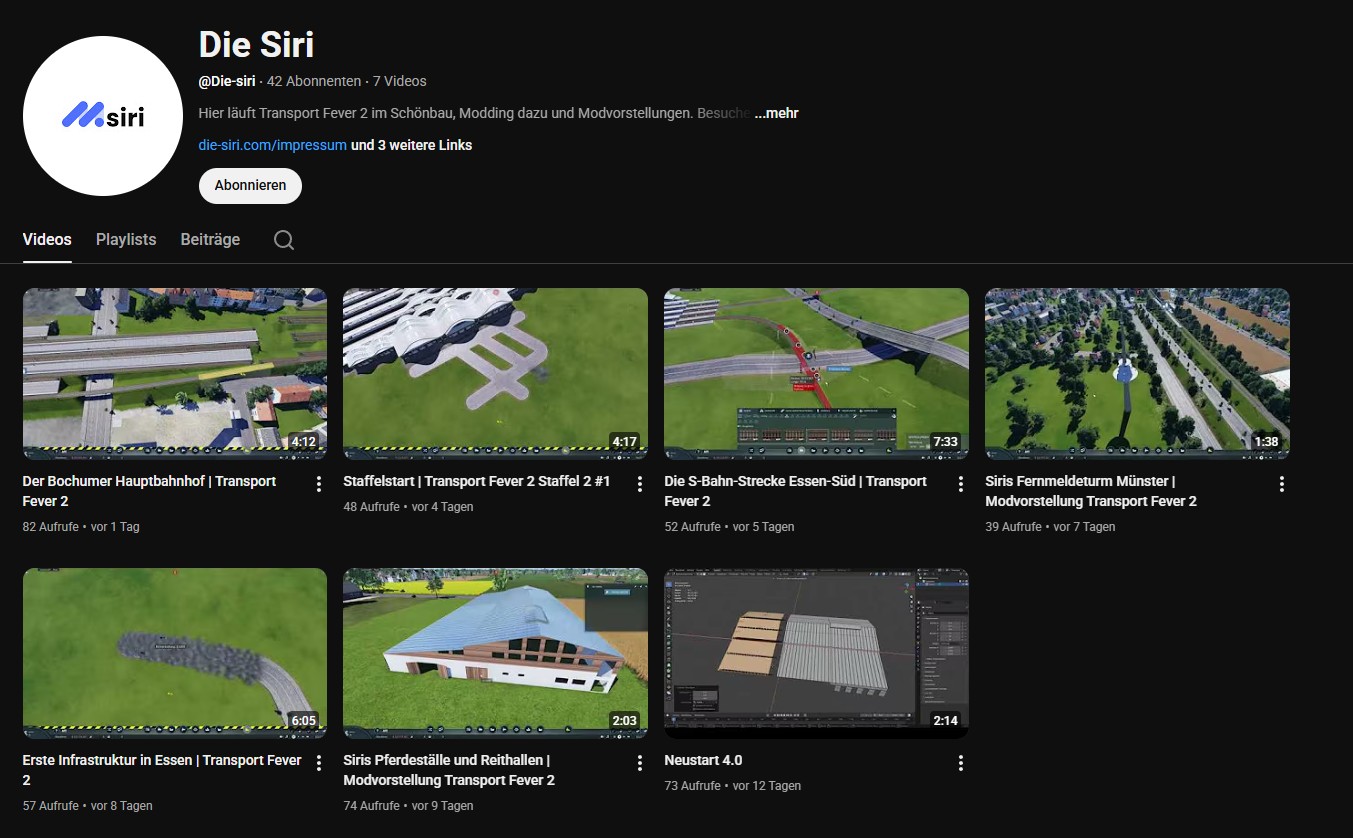Play the Fernmeldeturm Münster video thumbnail

coord(1137,373)
